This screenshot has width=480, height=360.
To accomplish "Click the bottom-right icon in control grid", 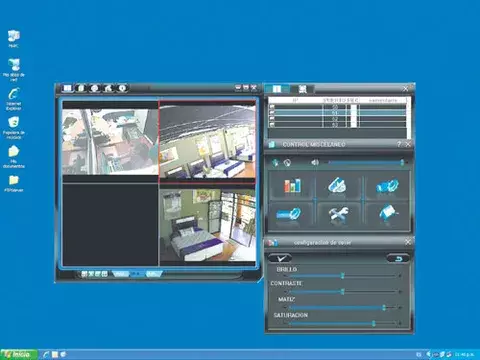I will point(388,213).
